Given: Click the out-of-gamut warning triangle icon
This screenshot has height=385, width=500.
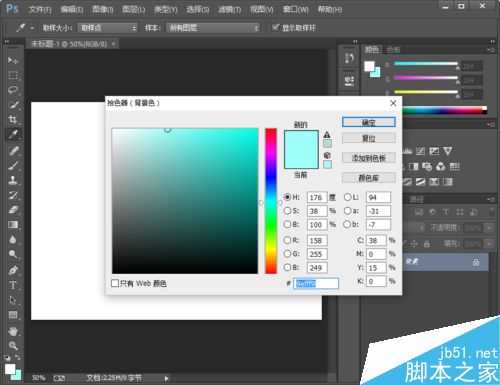Looking at the screenshot, I should coord(327,135).
